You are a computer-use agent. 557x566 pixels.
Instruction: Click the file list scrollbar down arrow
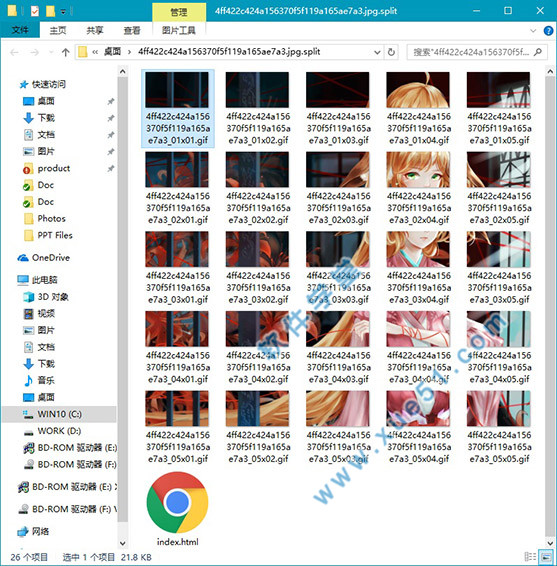tap(550, 543)
